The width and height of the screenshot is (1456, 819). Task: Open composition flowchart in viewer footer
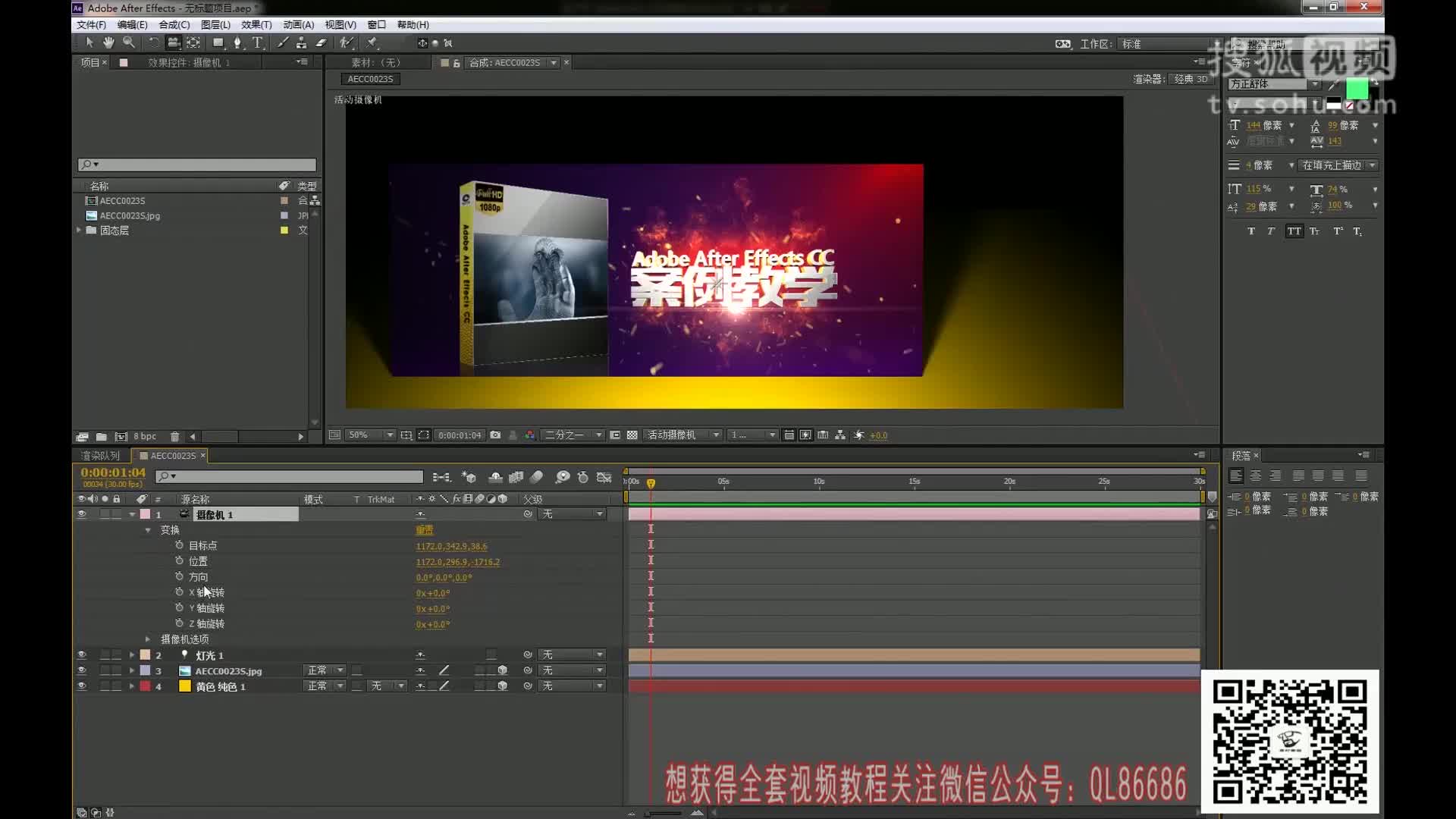tap(840, 435)
